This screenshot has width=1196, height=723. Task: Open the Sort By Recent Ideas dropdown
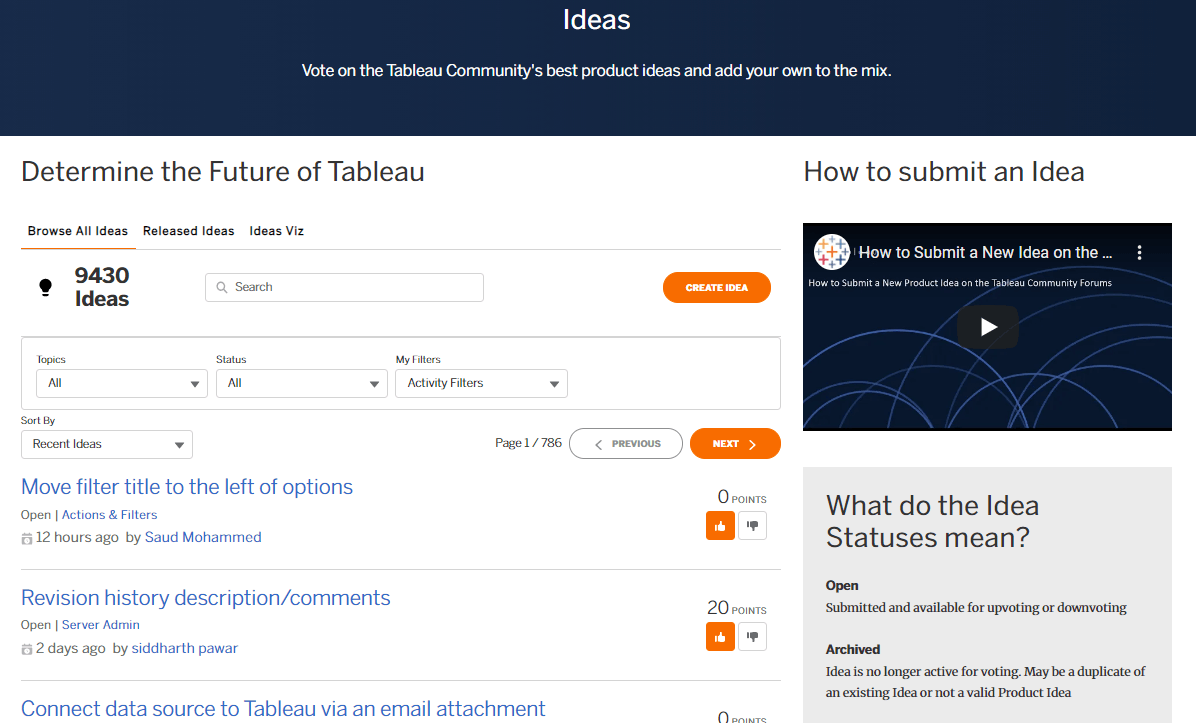(x=106, y=444)
